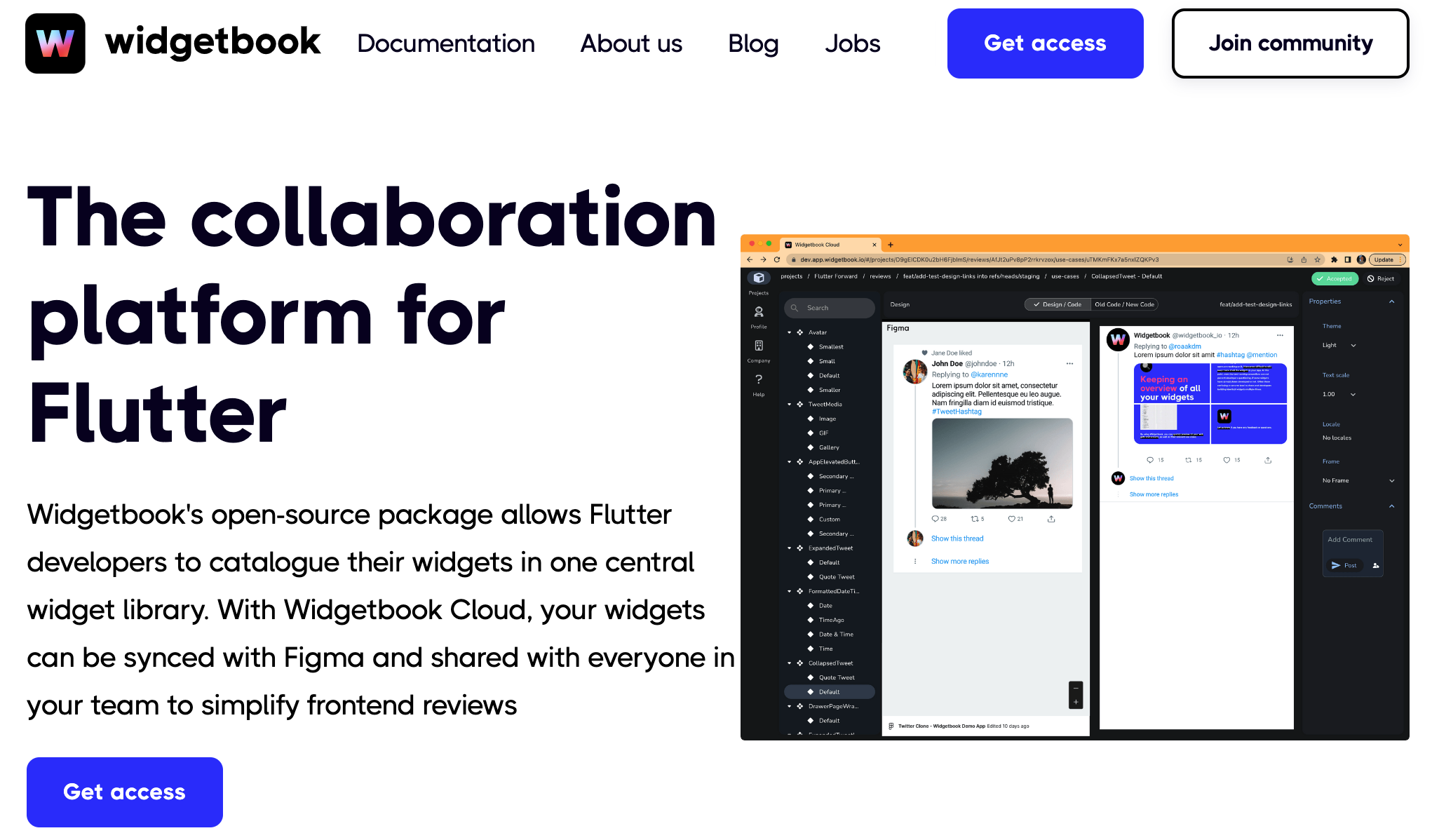Open the Chrome profile avatar
The height and width of the screenshot is (840, 1432).
pos(1360,259)
